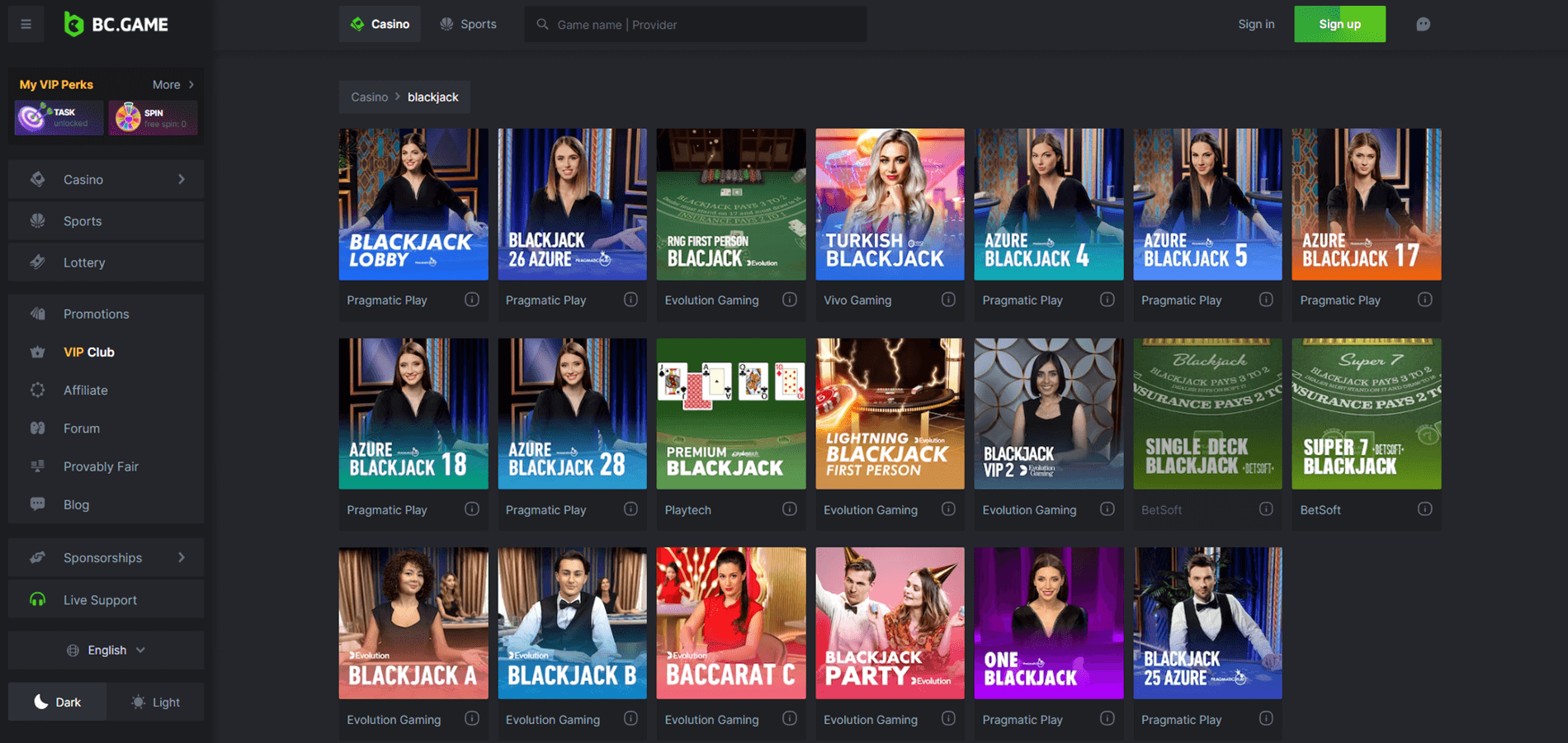The height and width of the screenshot is (743, 1568).
Task: Open the English language dropdown
Action: [106, 650]
